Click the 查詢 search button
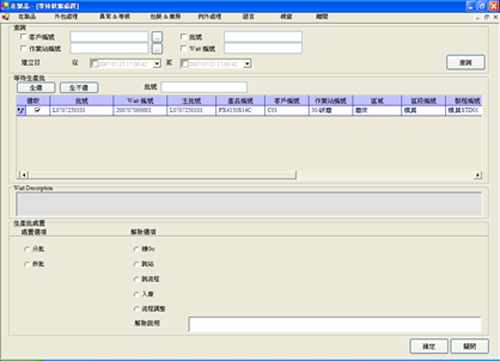 (465, 63)
